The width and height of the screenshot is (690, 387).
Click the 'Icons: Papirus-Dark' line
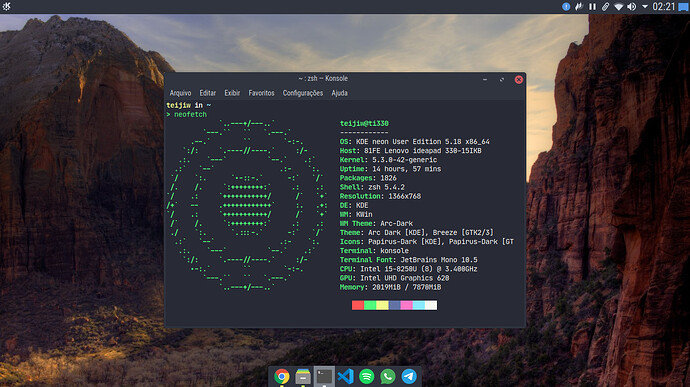point(426,242)
